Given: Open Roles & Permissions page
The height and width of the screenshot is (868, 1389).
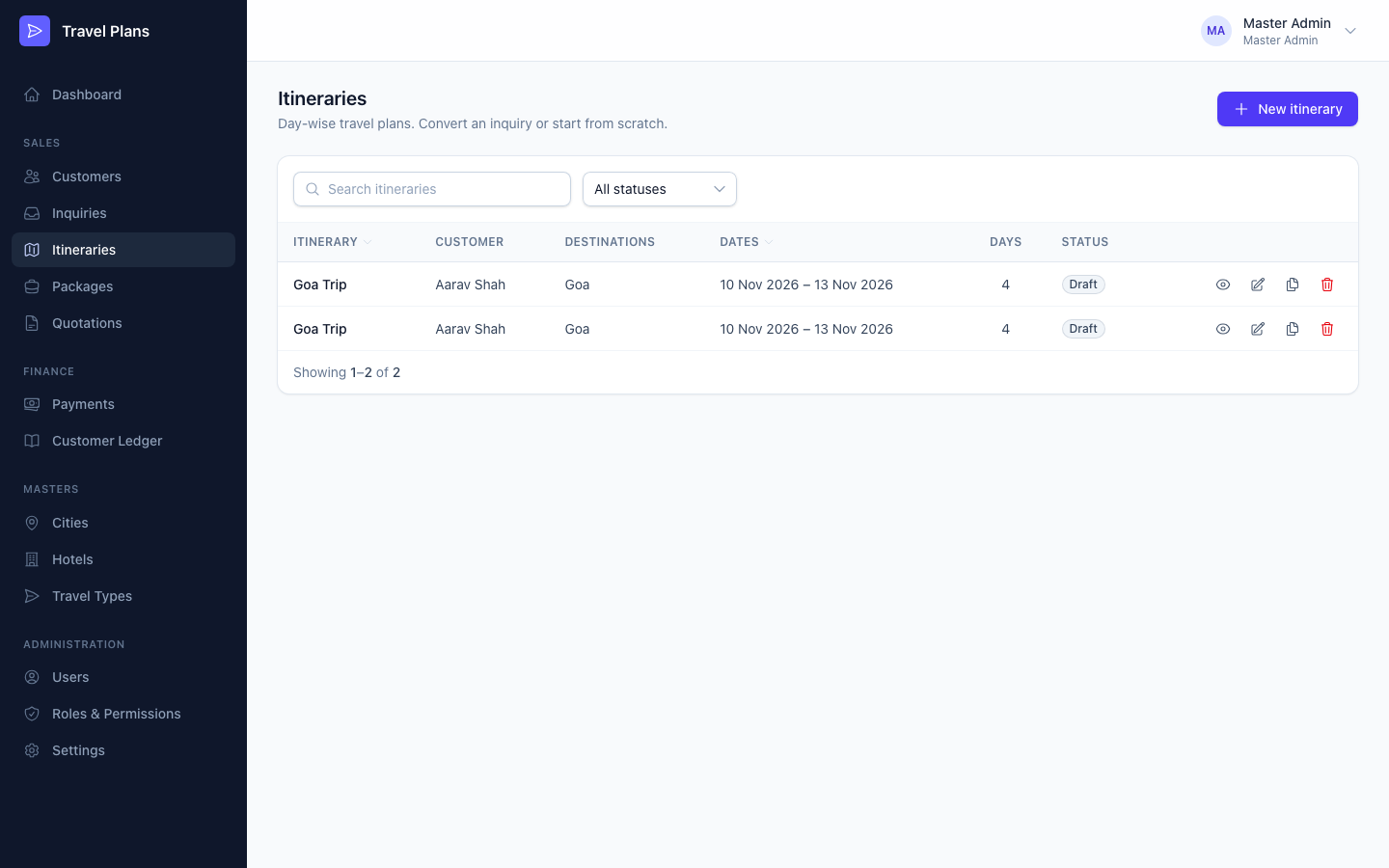Looking at the screenshot, I should pyautogui.click(x=123, y=714).
